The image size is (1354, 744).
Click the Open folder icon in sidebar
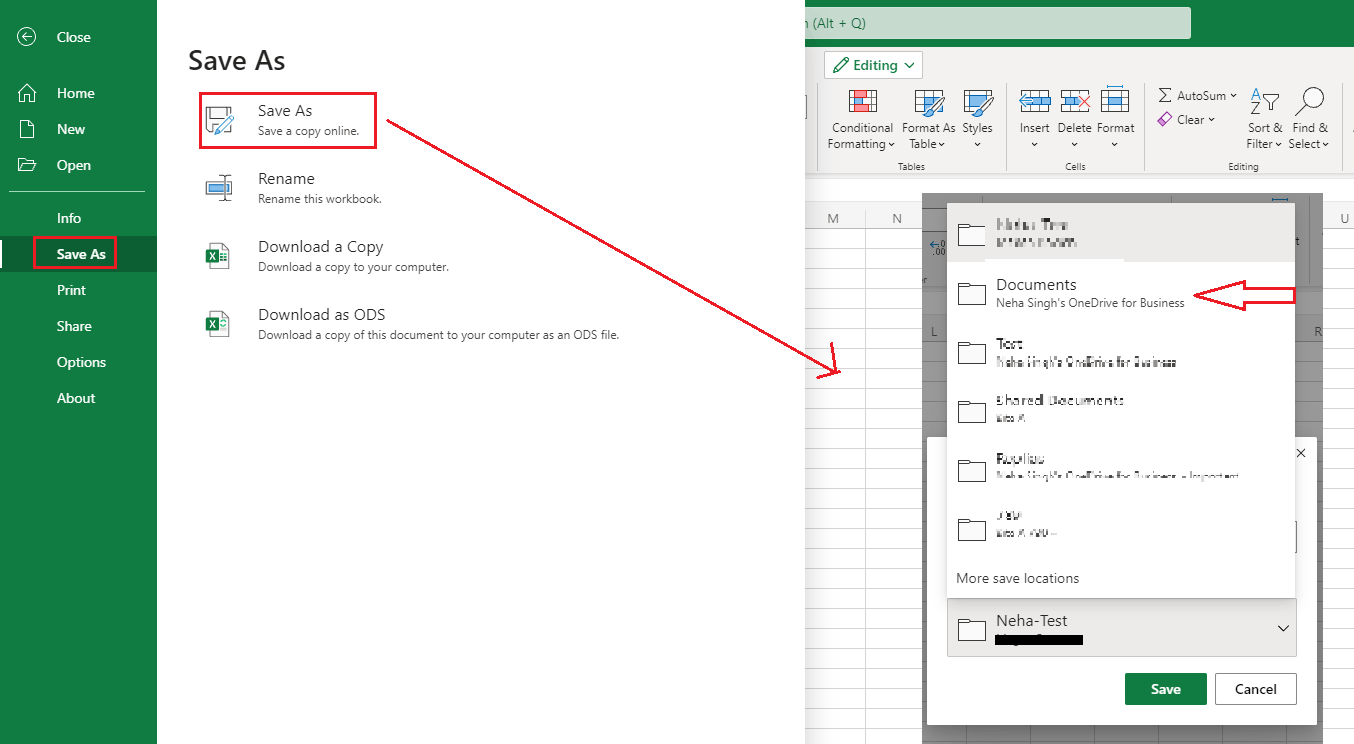27,165
